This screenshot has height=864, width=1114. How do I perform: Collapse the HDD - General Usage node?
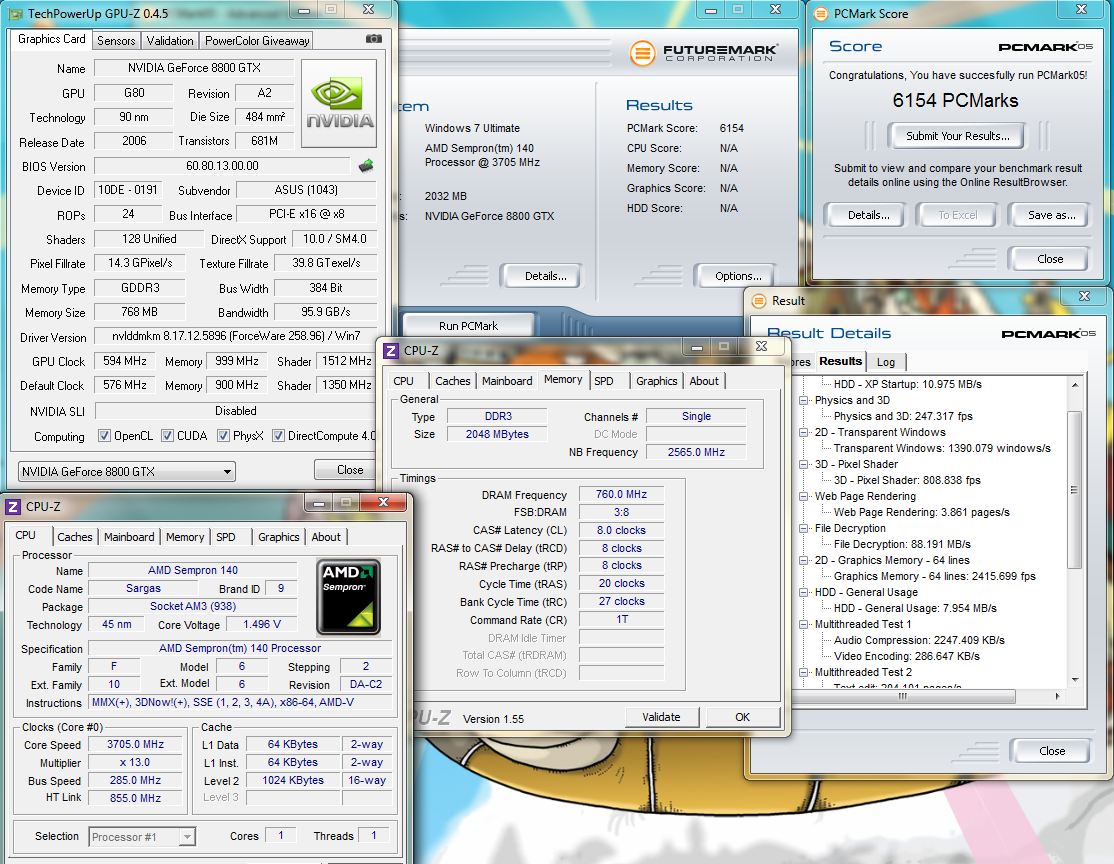point(804,592)
